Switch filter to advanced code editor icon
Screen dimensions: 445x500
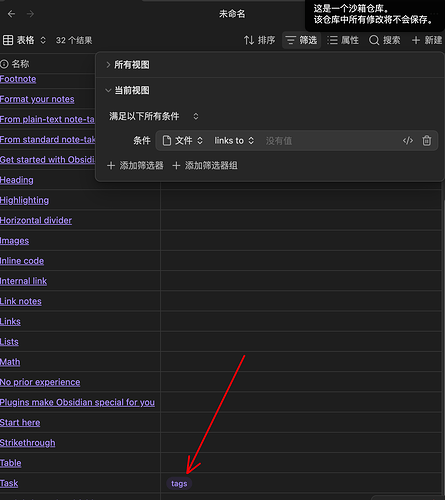408,141
